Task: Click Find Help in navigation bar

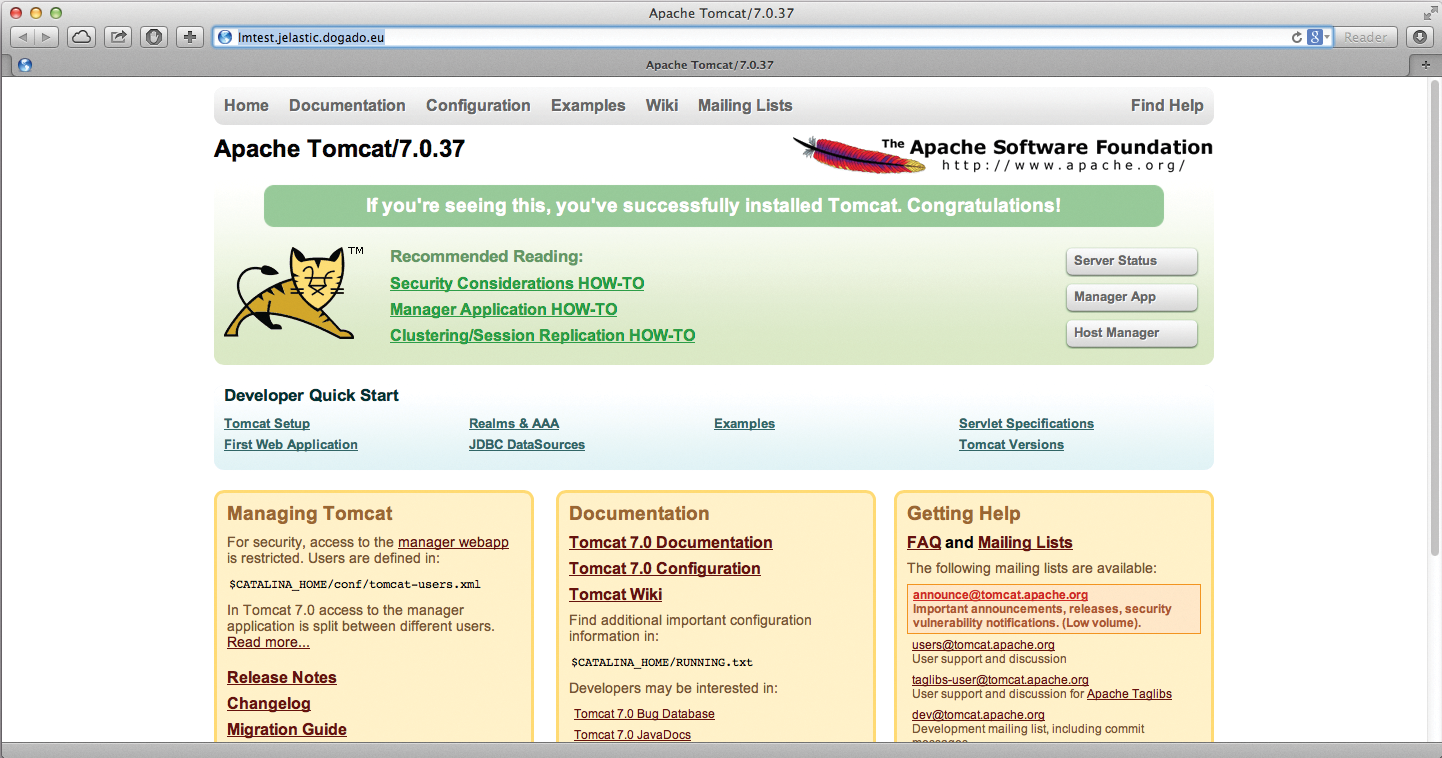Action: (1167, 105)
